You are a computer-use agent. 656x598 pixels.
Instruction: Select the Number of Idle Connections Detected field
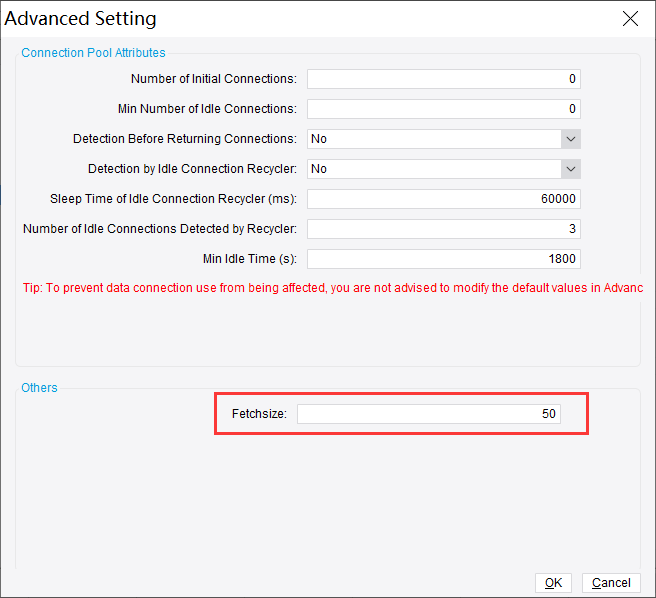(443, 229)
